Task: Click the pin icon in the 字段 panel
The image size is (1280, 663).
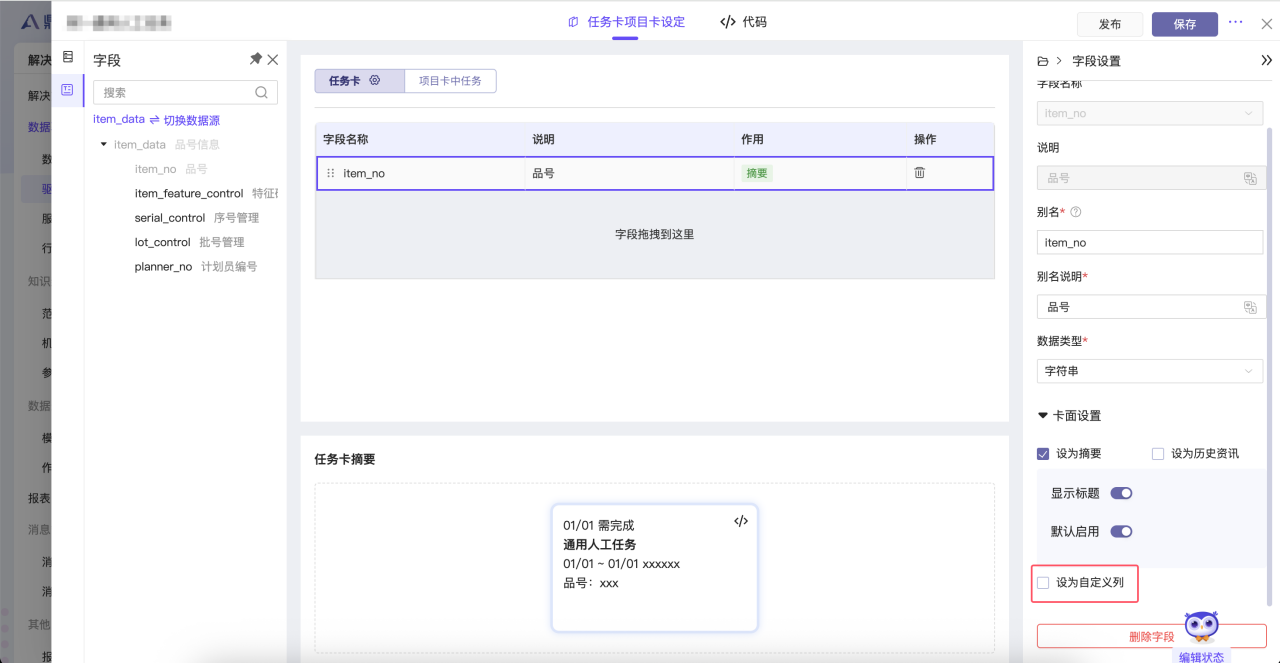Action: click(256, 60)
